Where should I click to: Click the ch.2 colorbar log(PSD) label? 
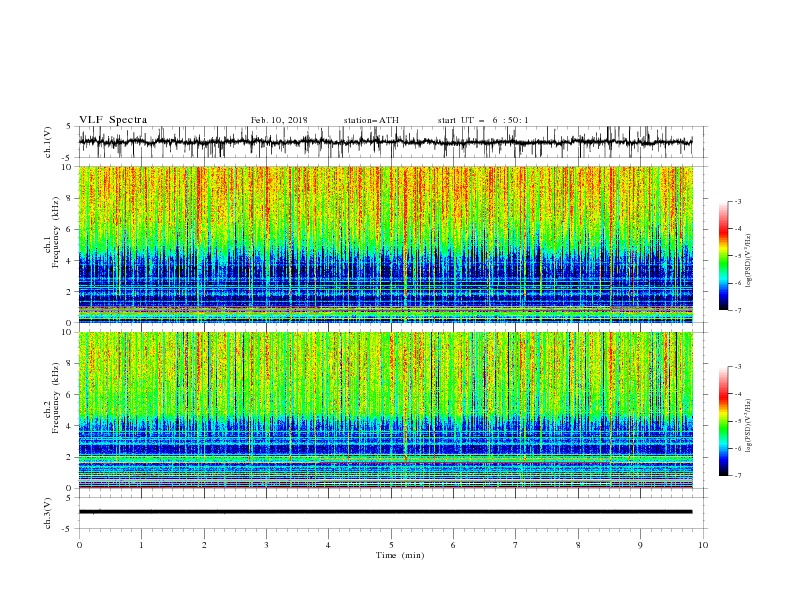click(x=748, y=425)
